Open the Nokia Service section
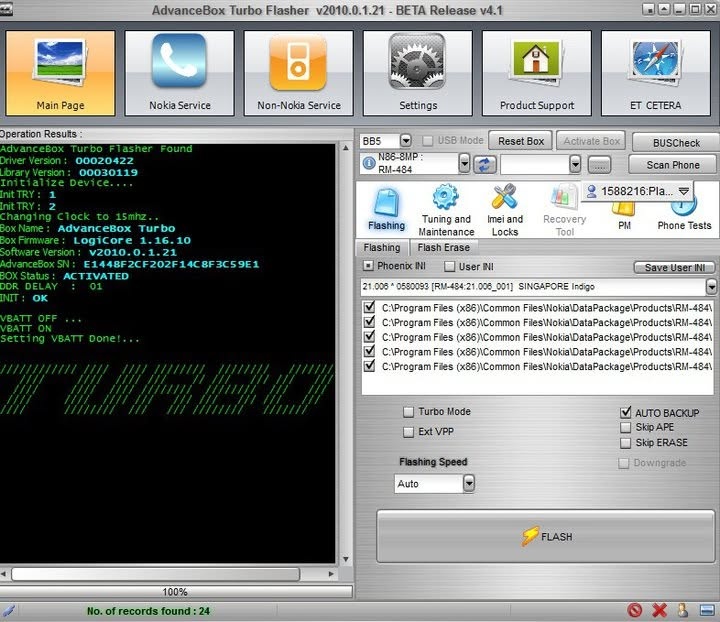 (x=180, y=73)
